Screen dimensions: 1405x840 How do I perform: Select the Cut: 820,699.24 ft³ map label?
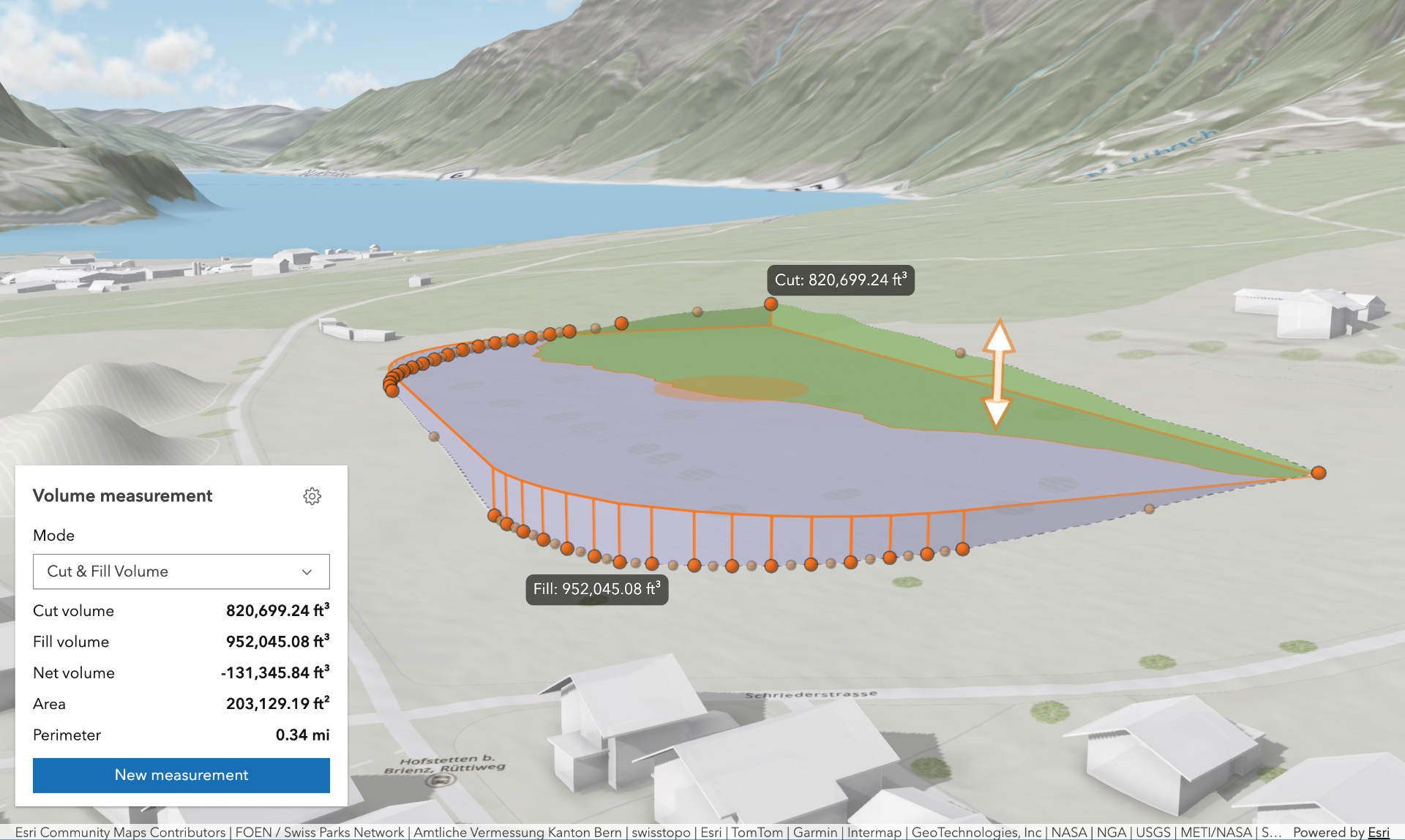tap(840, 280)
